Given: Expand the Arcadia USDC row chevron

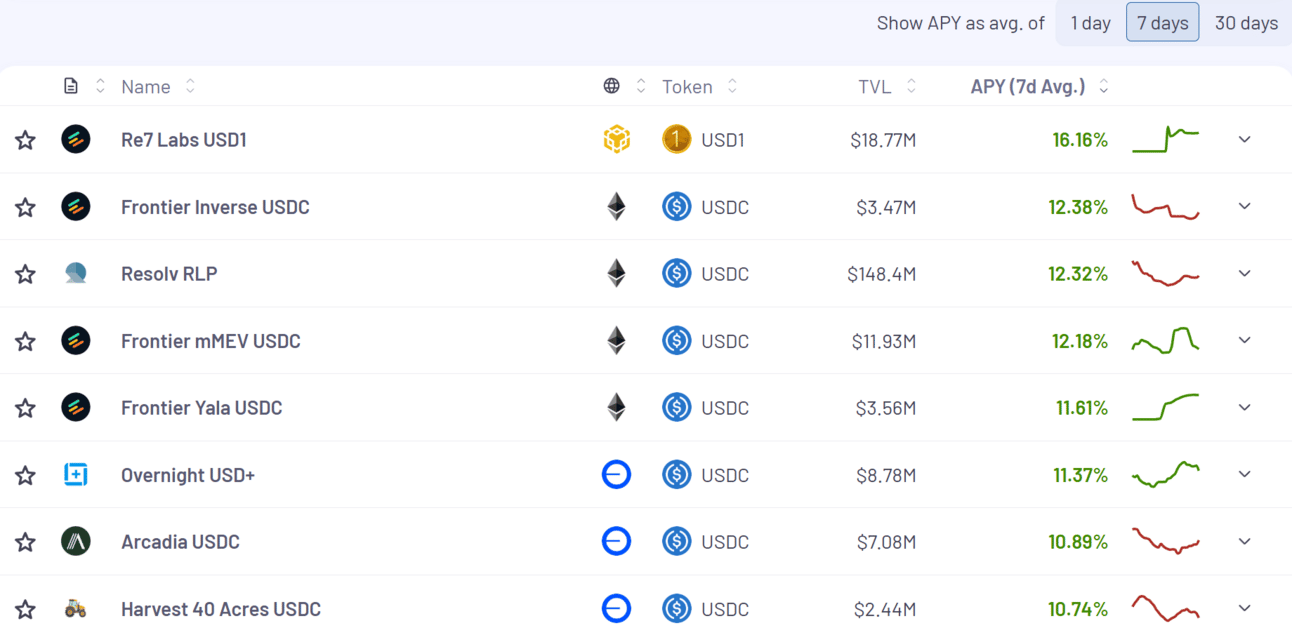Looking at the screenshot, I should pyautogui.click(x=1245, y=542).
